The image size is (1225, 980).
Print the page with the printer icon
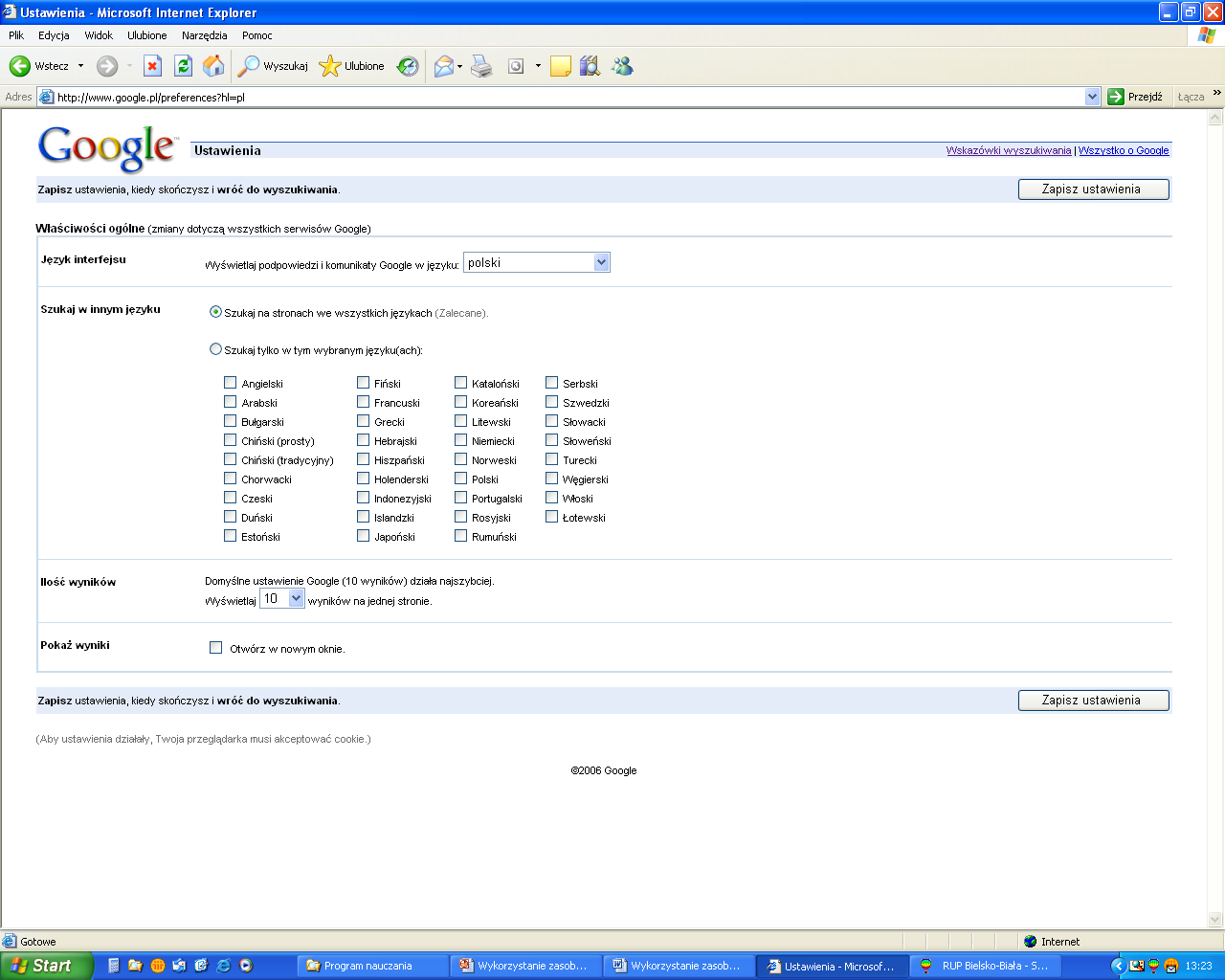pyautogui.click(x=481, y=66)
